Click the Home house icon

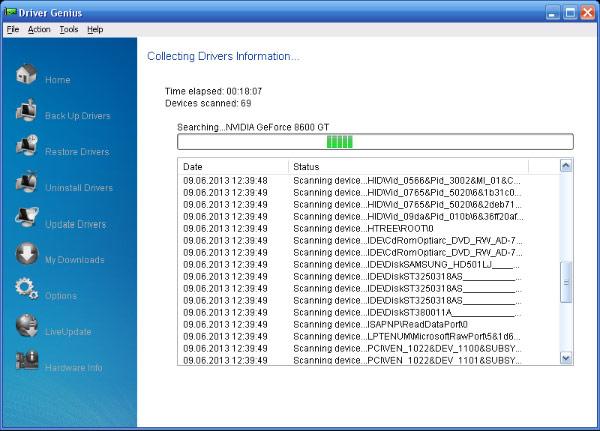26,74
